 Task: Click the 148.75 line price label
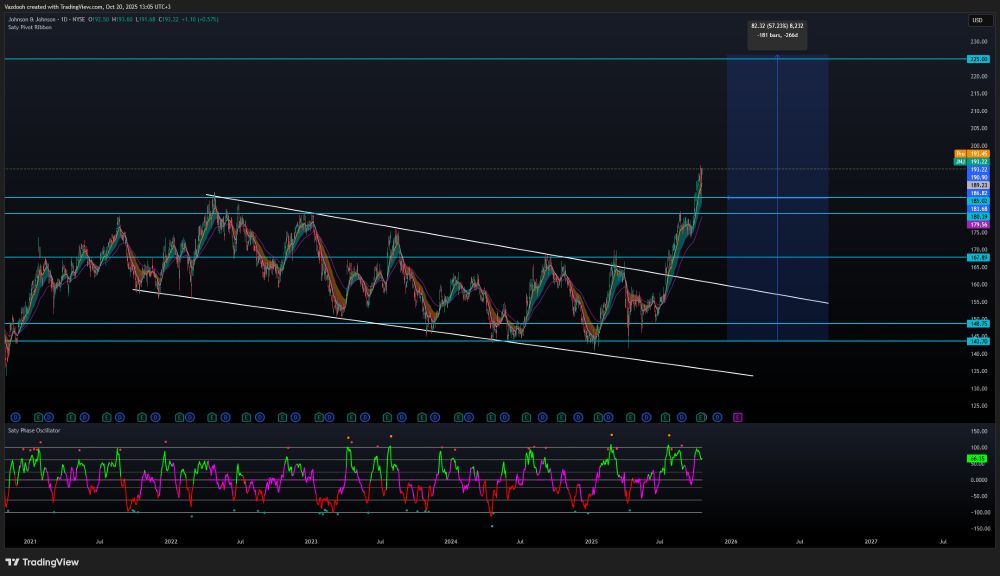[x=978, y=324]
